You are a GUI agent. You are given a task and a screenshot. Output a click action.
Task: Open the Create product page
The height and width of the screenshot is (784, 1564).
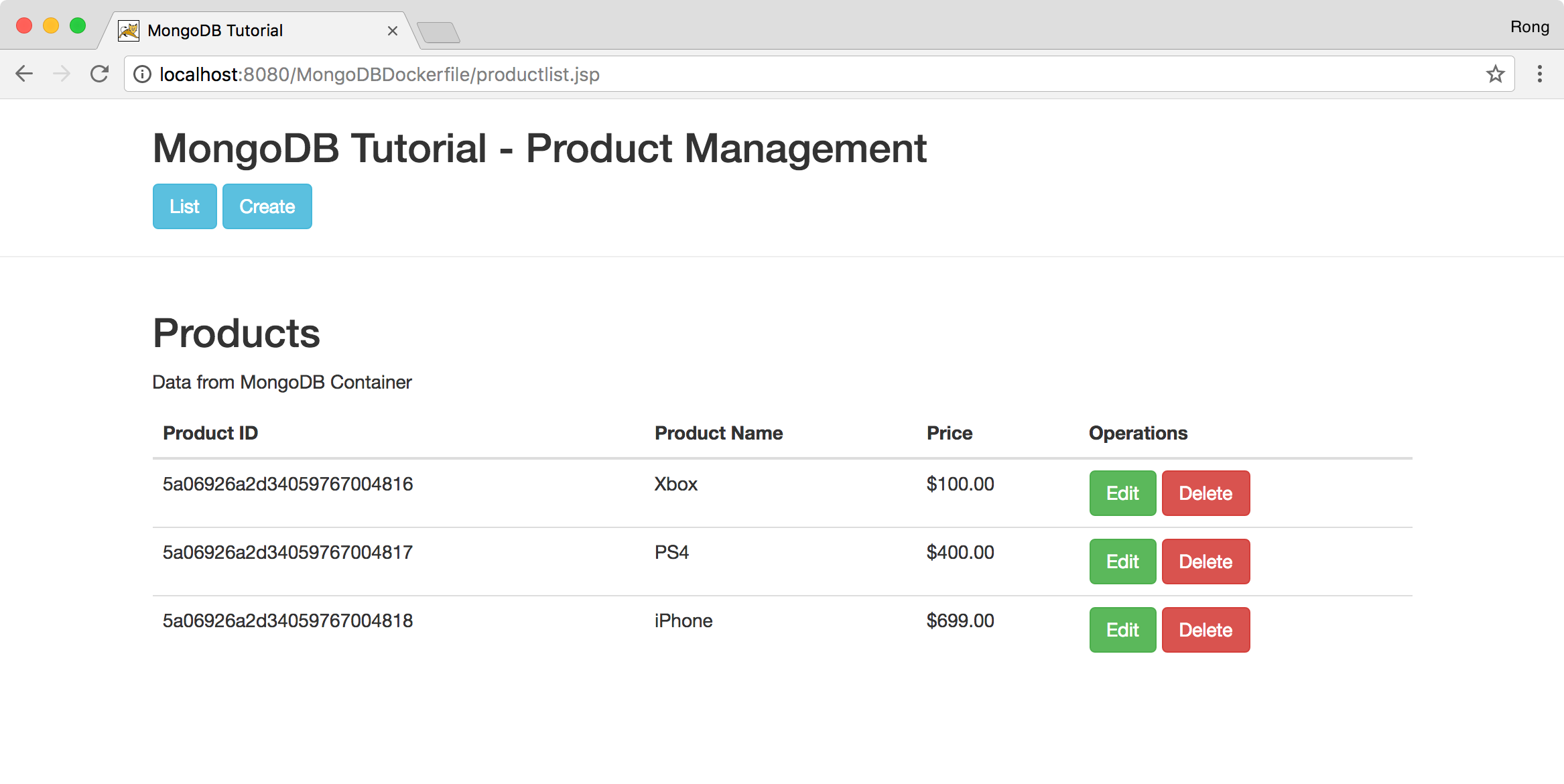point(267,206)
